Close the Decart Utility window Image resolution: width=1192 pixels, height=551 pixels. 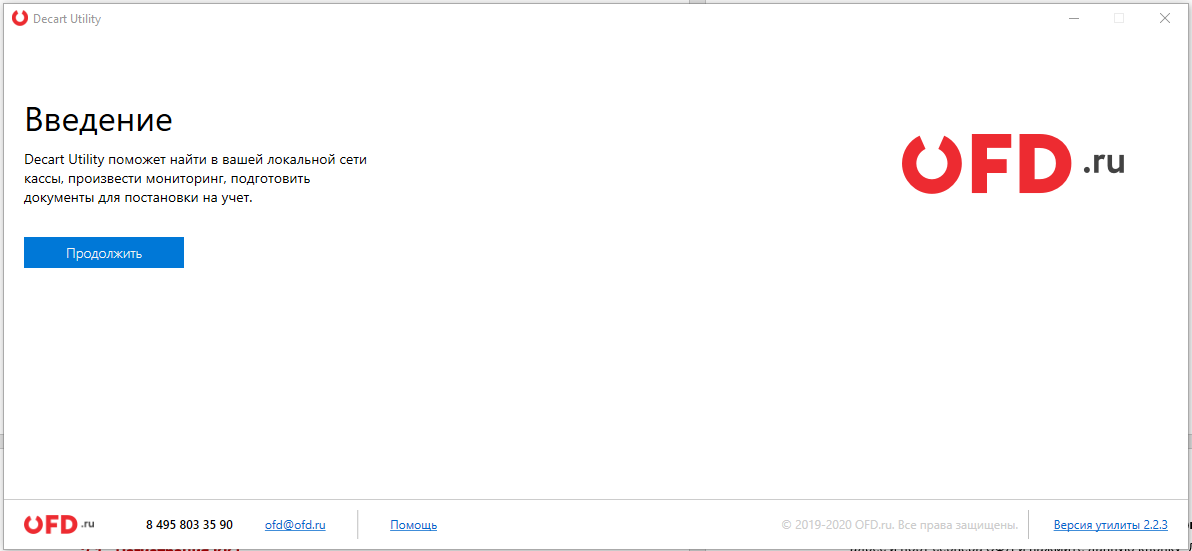click(x=1165, y=19)
